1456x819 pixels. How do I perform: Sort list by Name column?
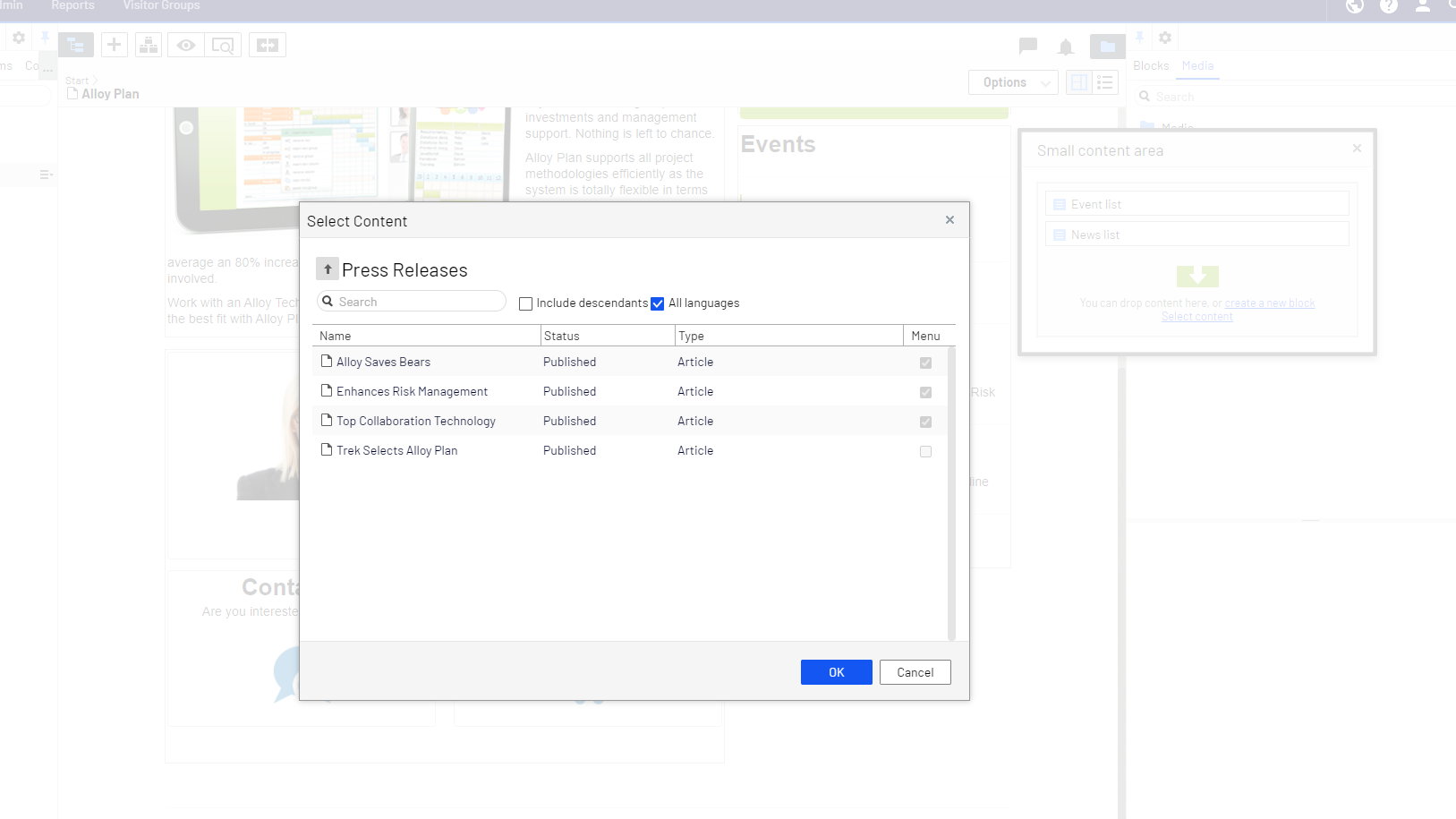coord(427,336)
